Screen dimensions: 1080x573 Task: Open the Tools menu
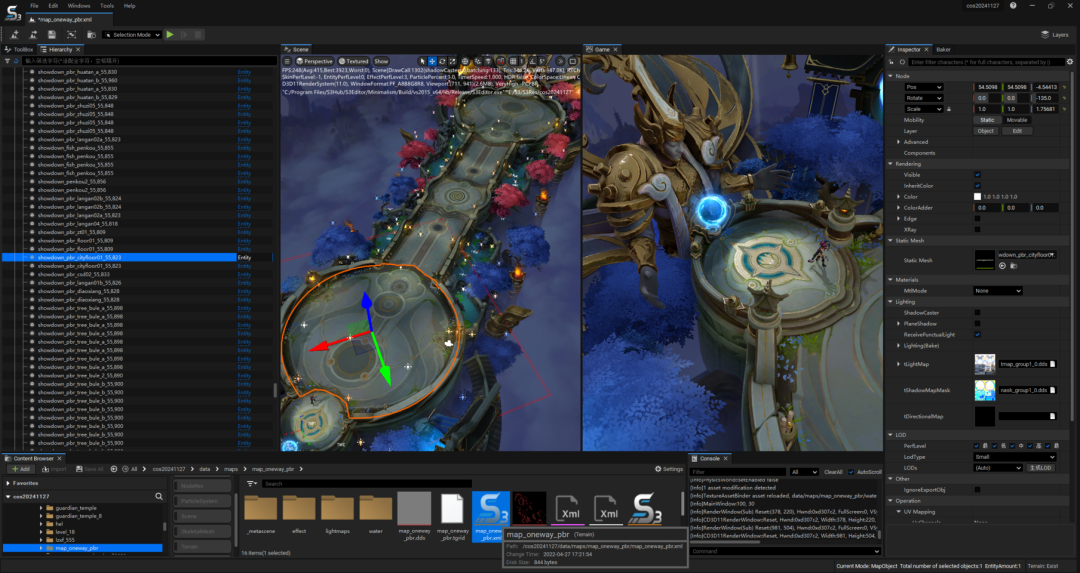click(x=107, y=6)
